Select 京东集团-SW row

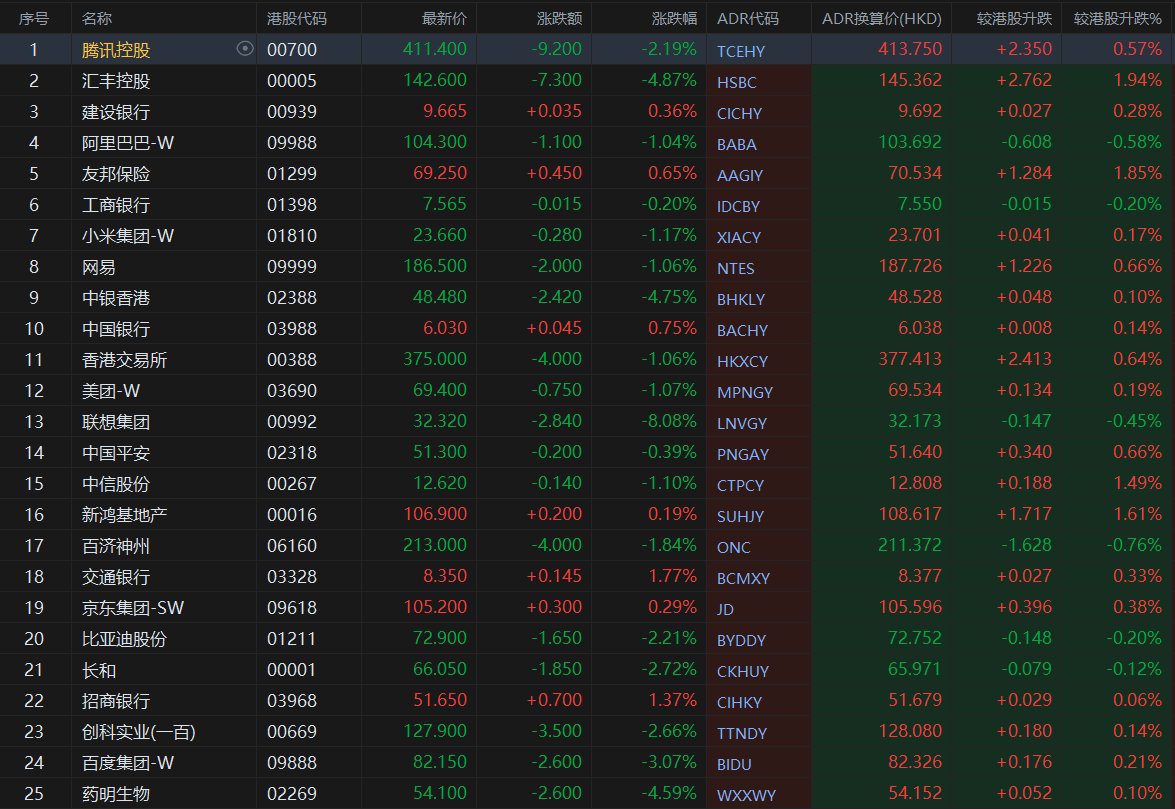(x=588, y=607)
